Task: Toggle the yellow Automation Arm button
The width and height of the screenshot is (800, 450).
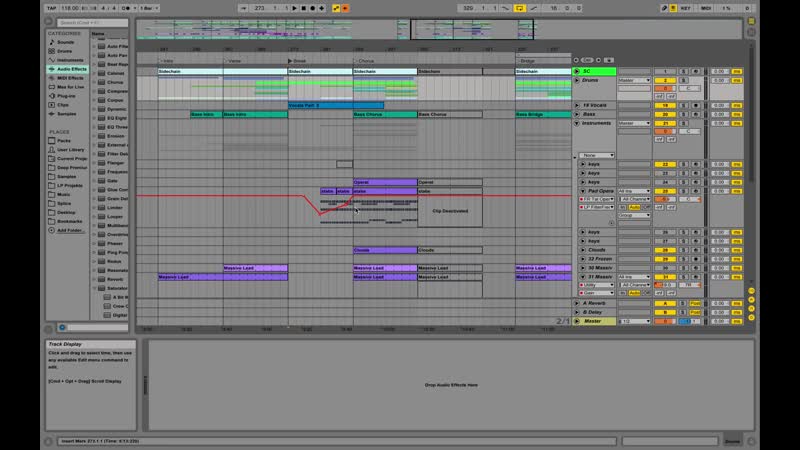Action: (x=336, y=8)
